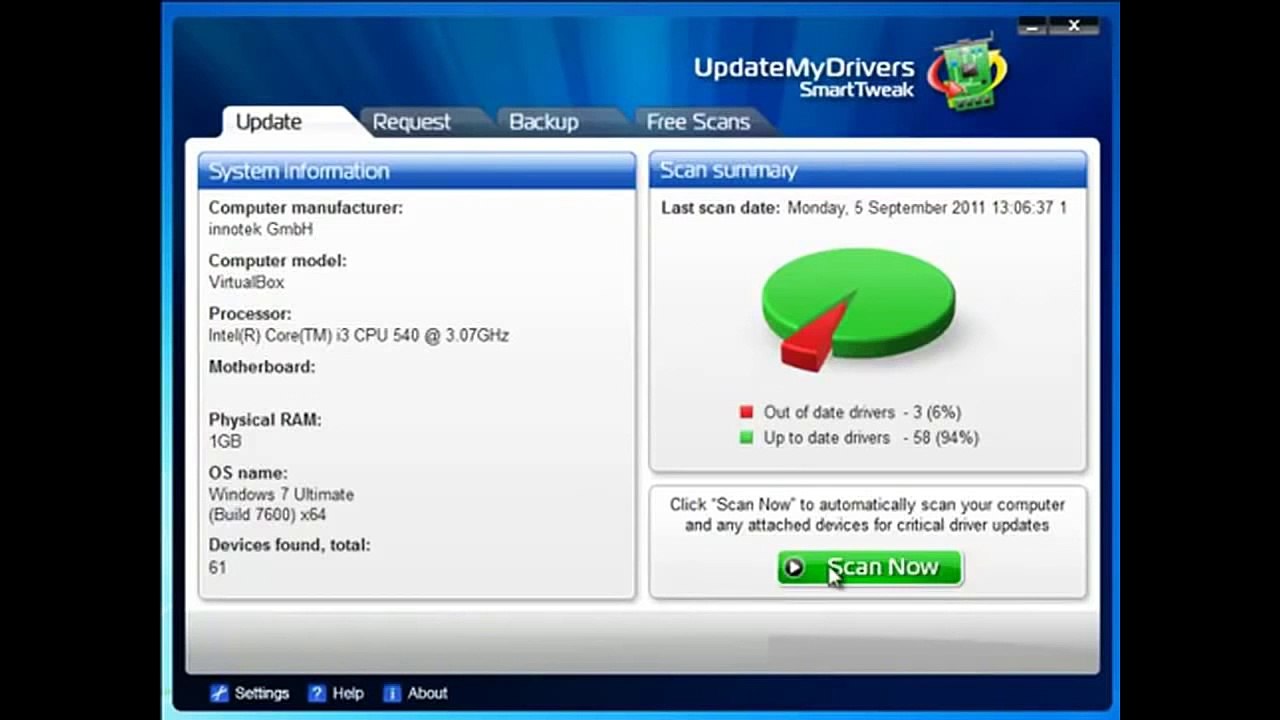Open the Free Scans tab
The width and height of the screenshot is (1280, 720).
pos(698,121)
